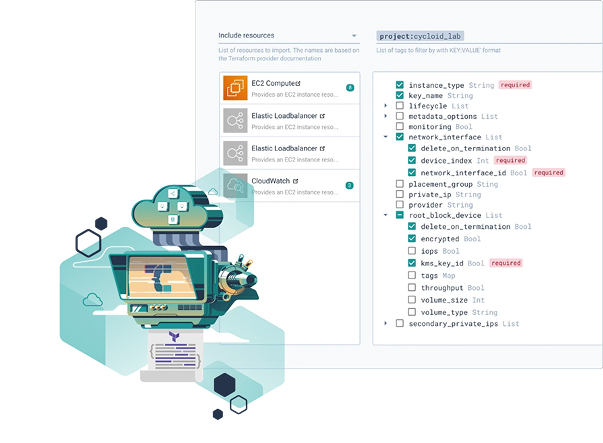Open CloudWatch external documentation link icon
The image size is (603, 443).
(296, 181)
